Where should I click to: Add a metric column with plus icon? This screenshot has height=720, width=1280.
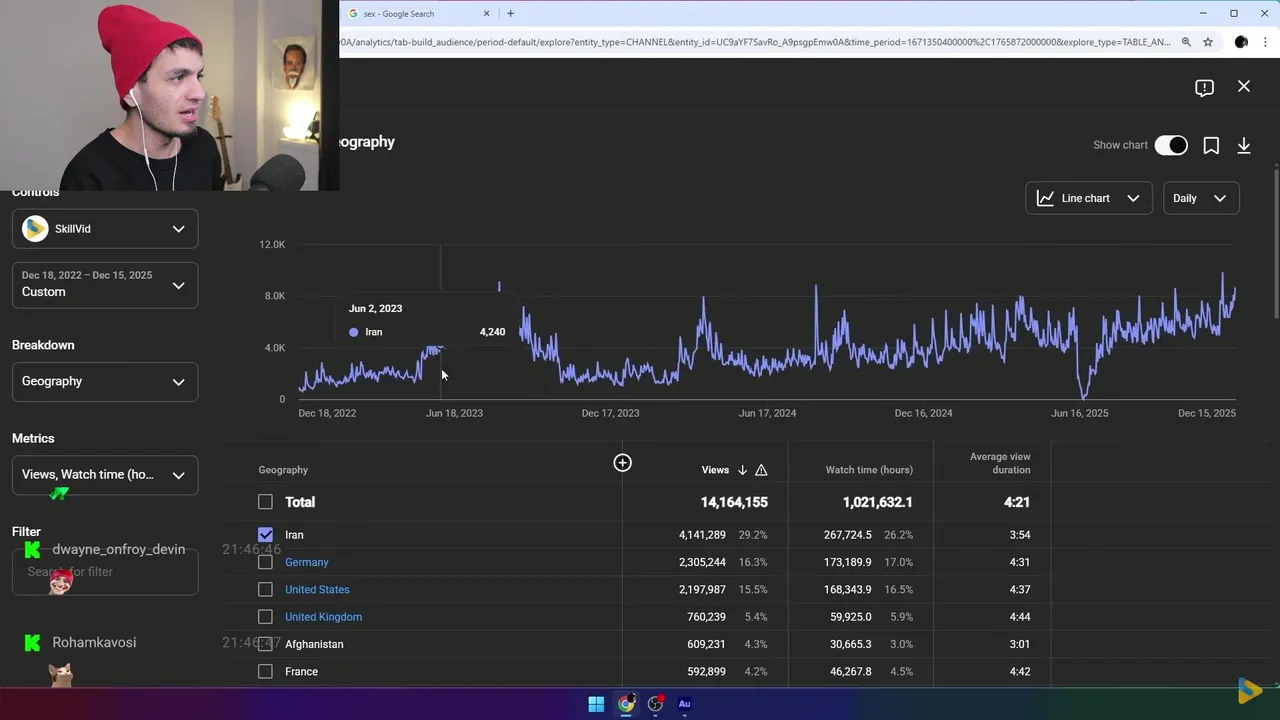(622, 462)
